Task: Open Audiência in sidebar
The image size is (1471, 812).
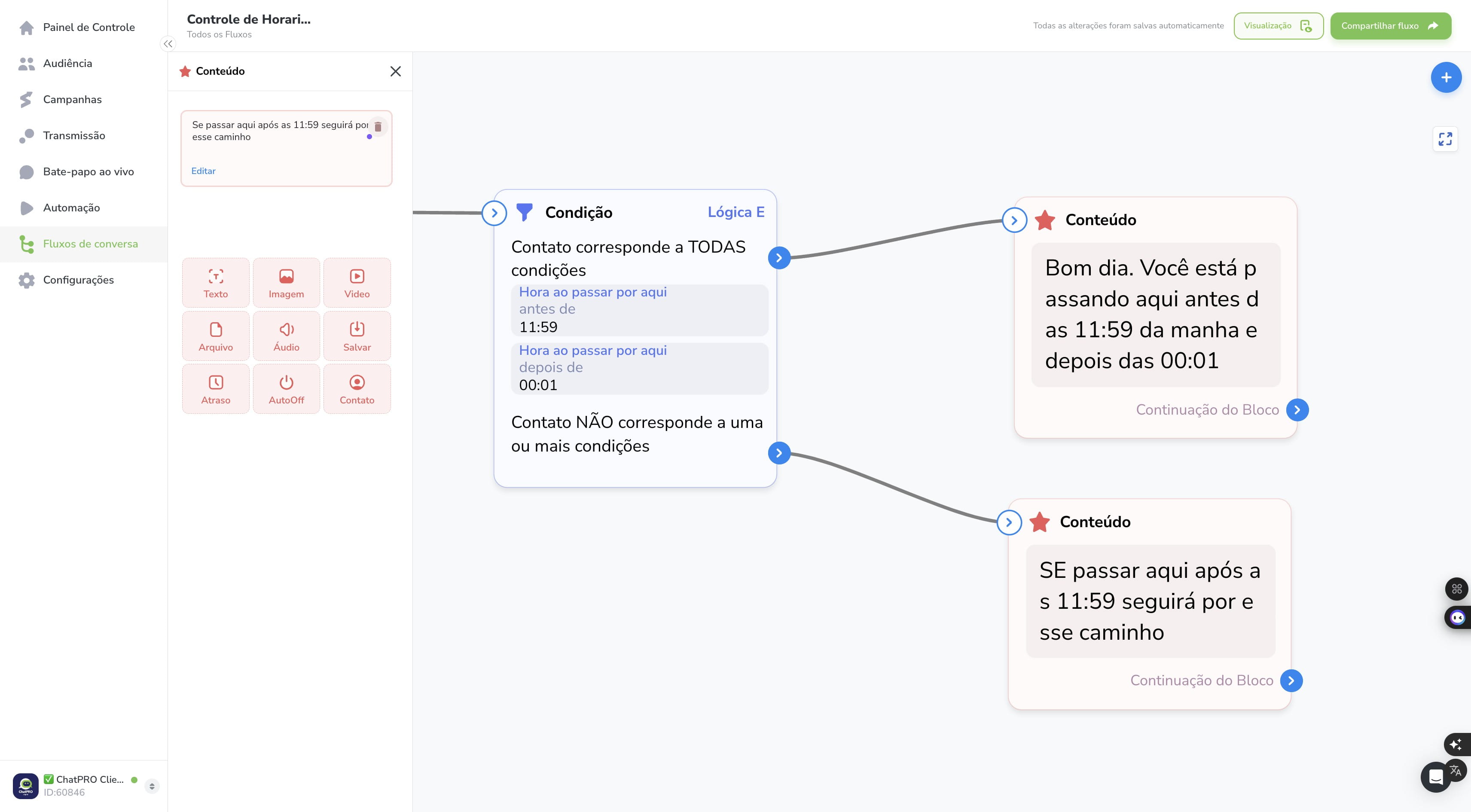Action: (83, 64)
